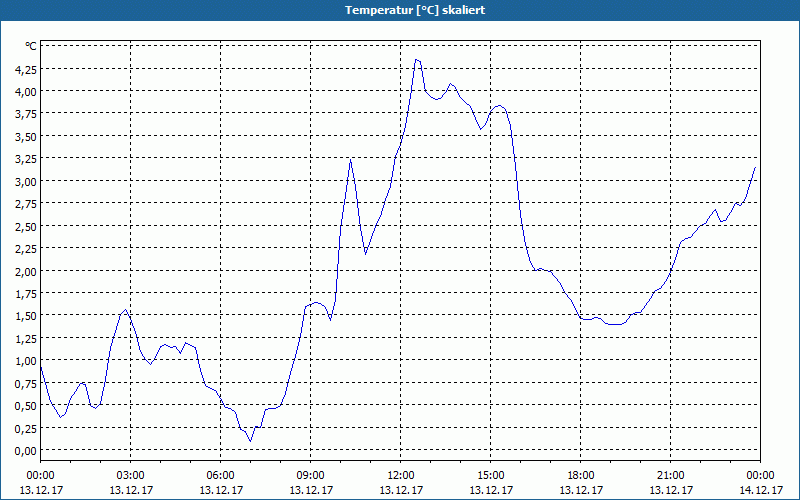Click the 14.12.17 date label
This screenshot has width=800, height=500.
click(761, 490)
